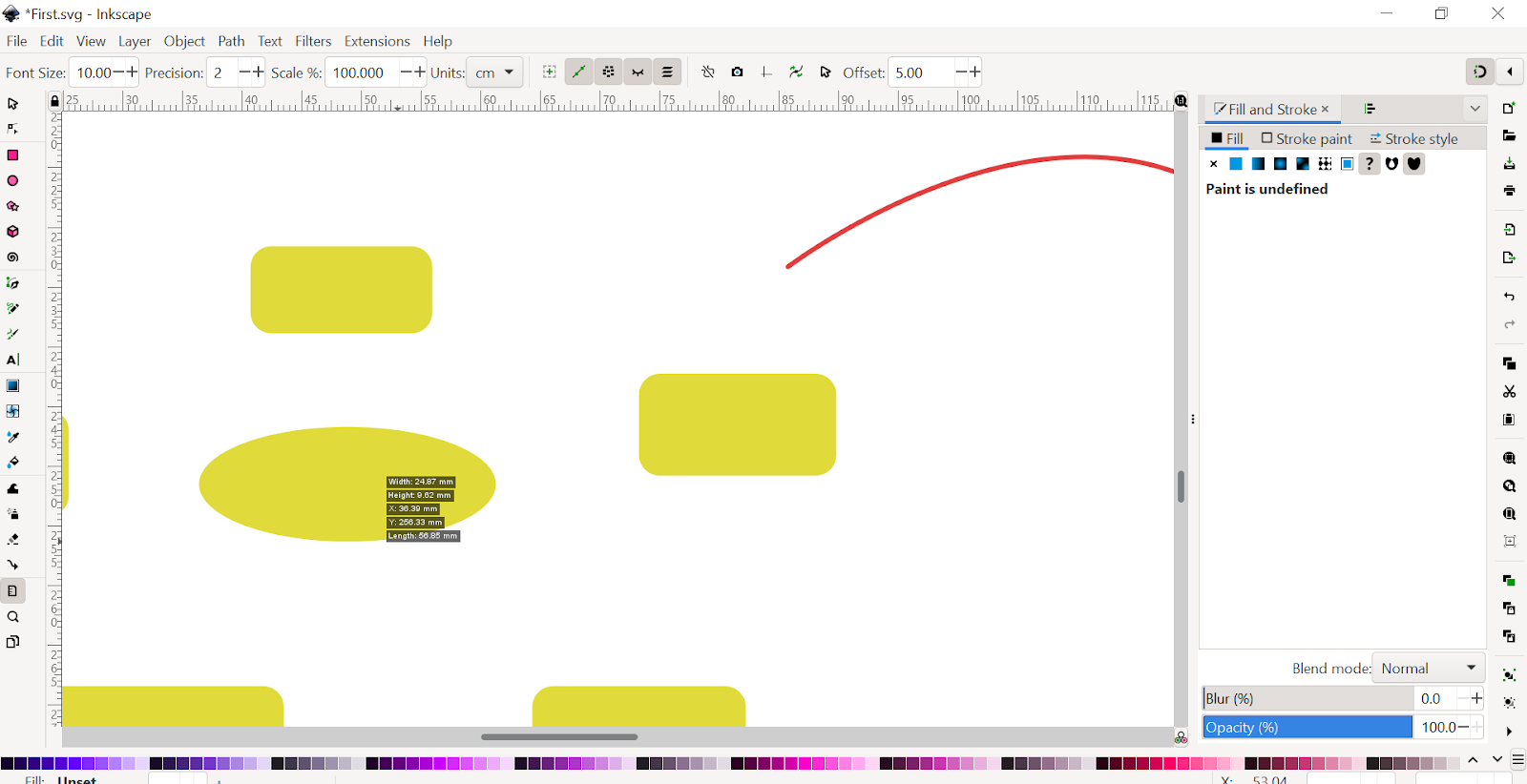
Task: Select the Spiral tool
Action: [13, 258]
